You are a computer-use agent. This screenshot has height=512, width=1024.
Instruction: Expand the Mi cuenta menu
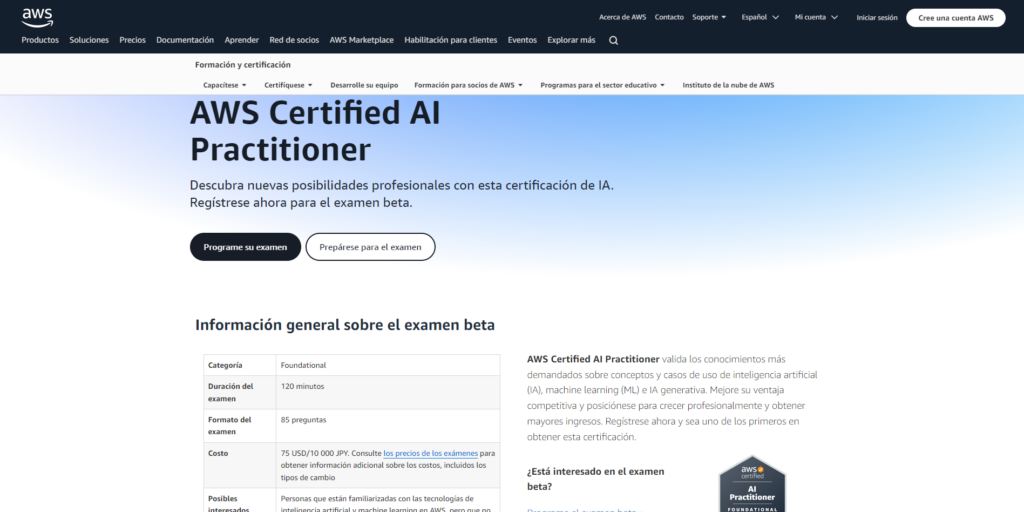tap(816, 17)
